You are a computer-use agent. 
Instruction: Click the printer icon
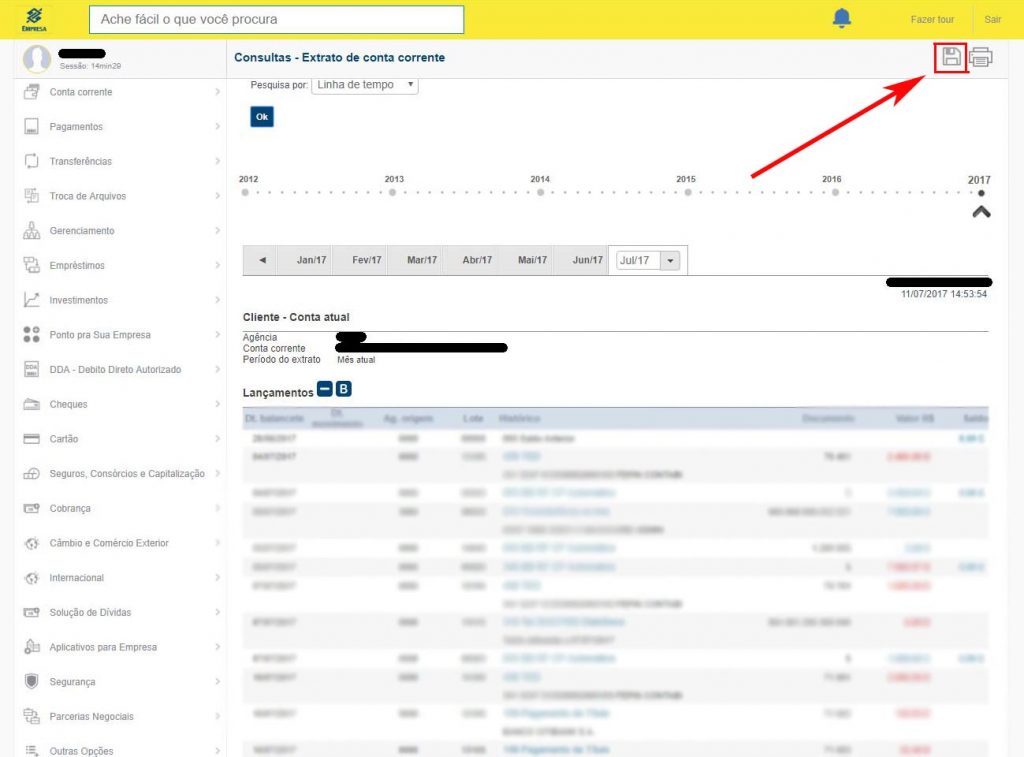point(980,58)
